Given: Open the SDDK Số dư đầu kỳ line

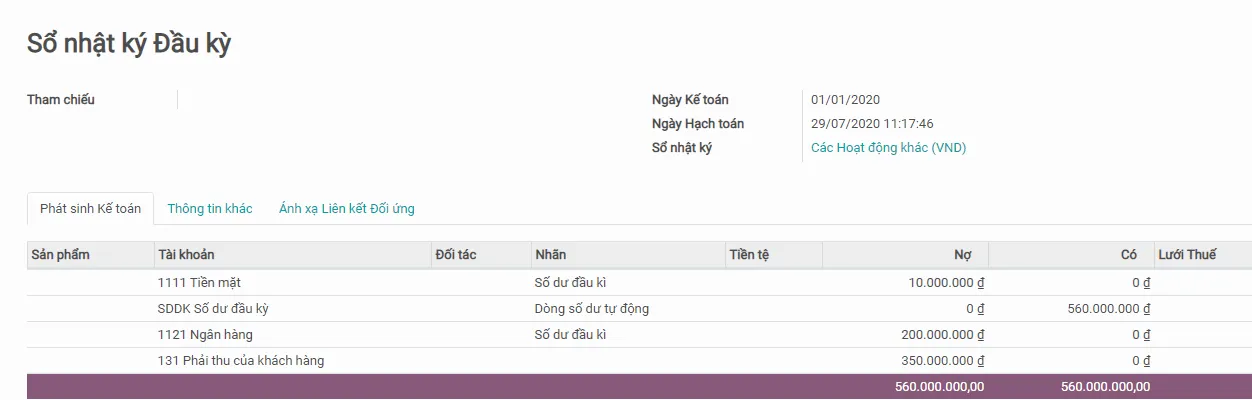Looking at the screenshot, I should pos(213,309).
